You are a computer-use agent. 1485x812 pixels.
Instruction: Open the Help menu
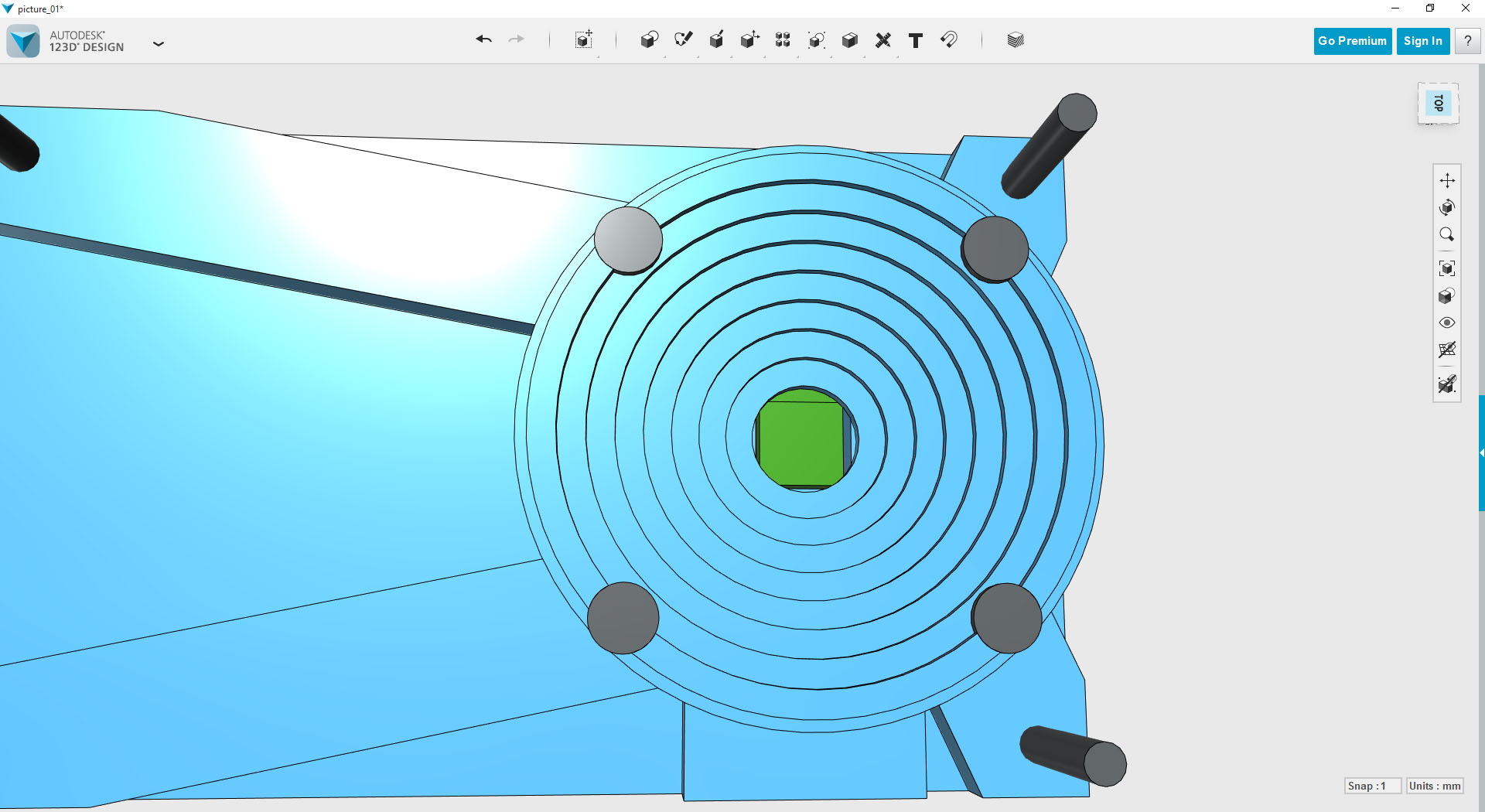point(1467,41)
